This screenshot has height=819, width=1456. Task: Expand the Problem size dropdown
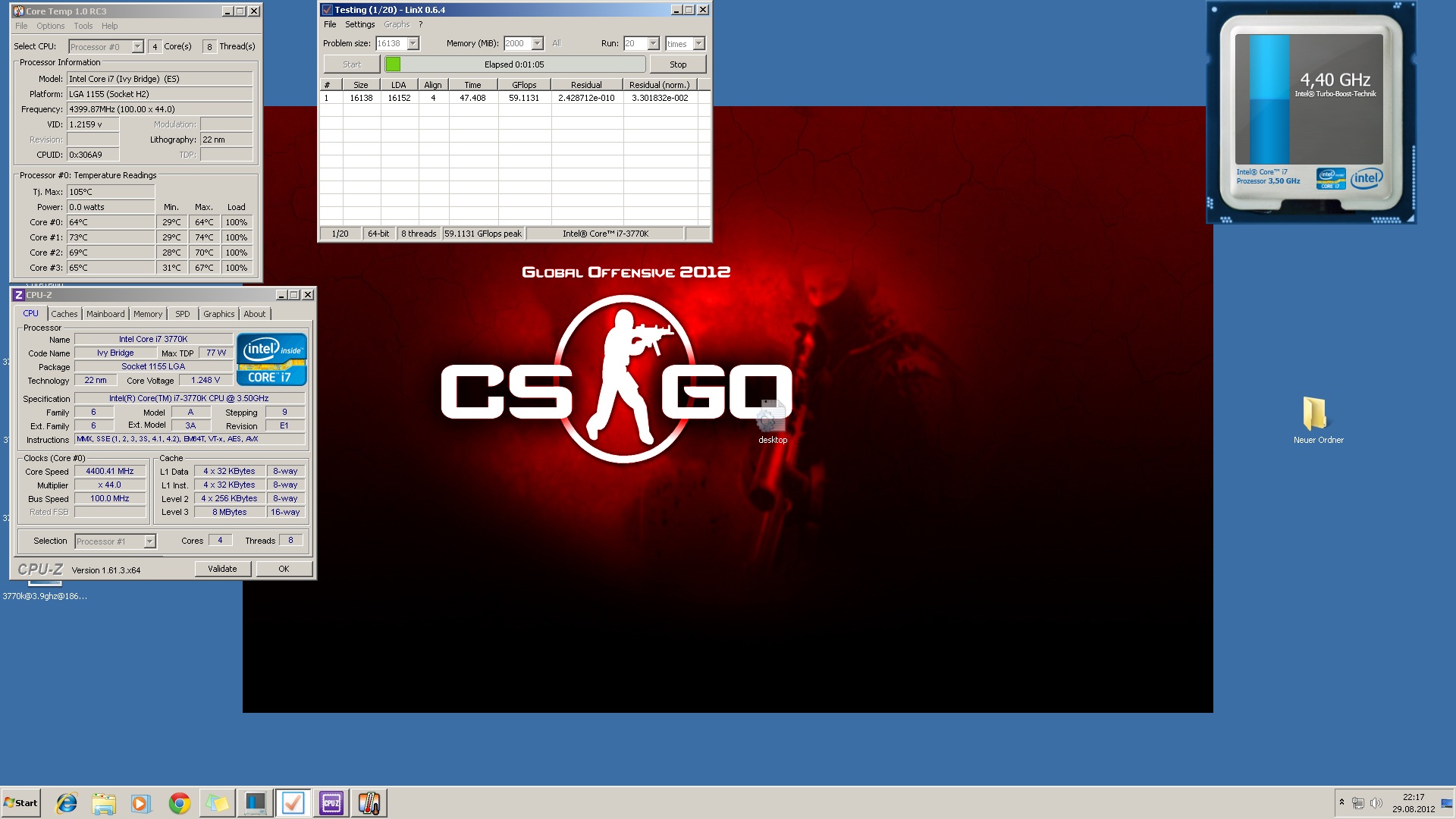[413, 44]
